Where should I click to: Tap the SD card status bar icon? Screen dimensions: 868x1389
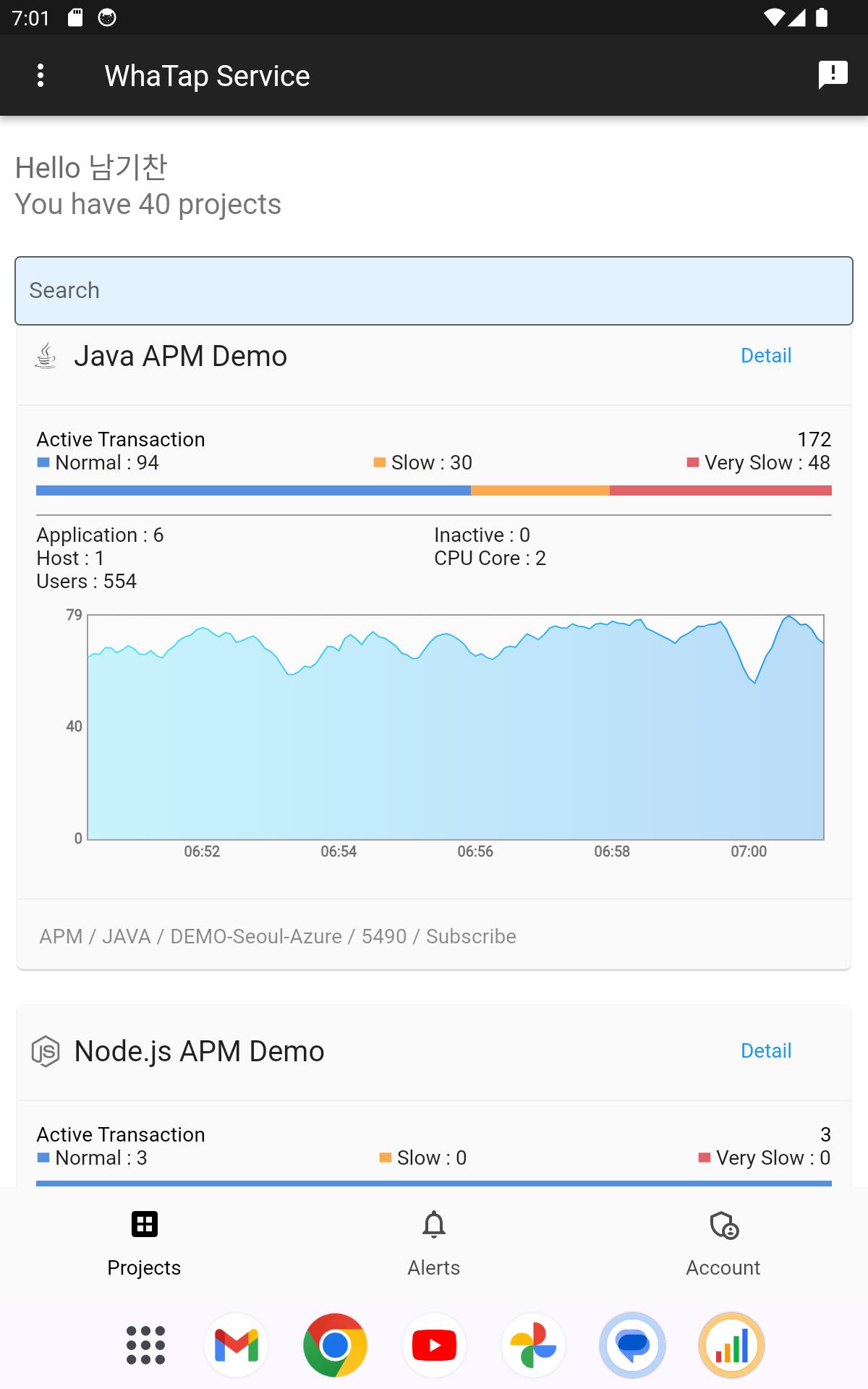[x=75, y=17]
